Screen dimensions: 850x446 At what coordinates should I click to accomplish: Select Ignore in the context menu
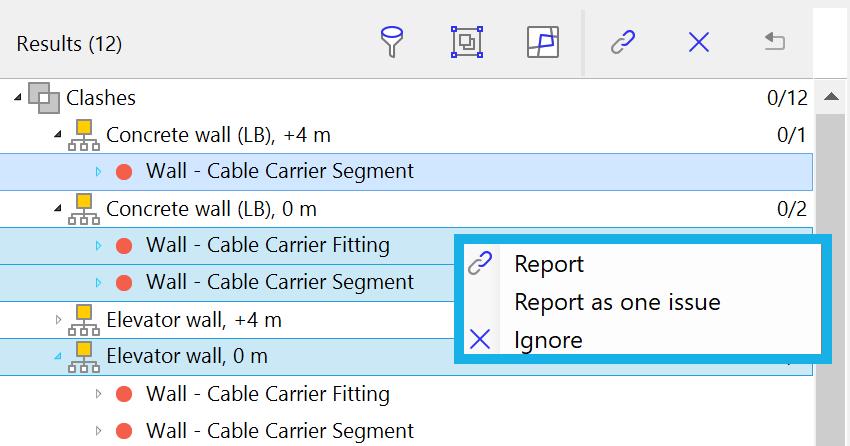pyautogui.click(x=548, y=340)
